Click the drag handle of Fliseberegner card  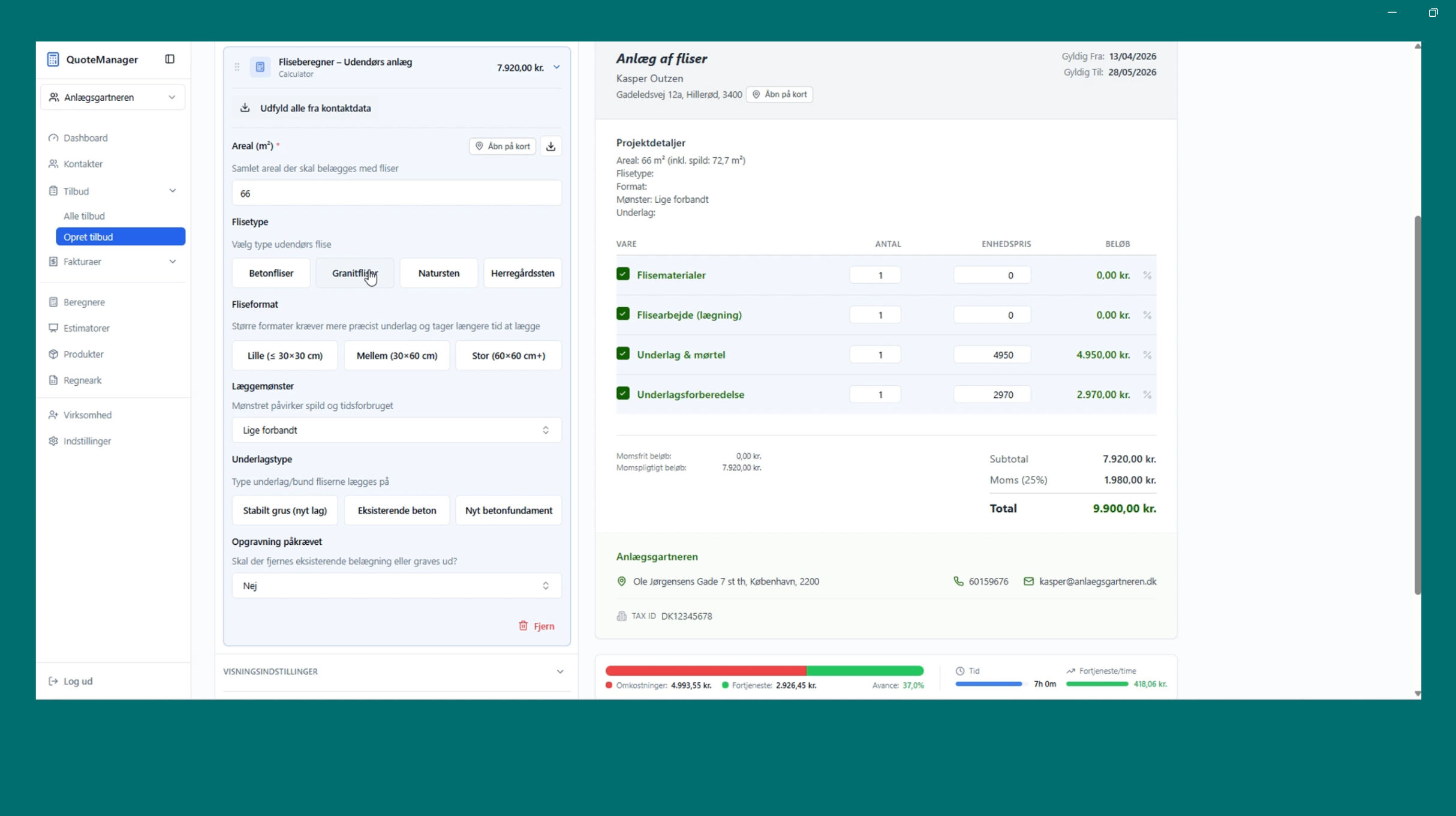[x=237, y=67]
